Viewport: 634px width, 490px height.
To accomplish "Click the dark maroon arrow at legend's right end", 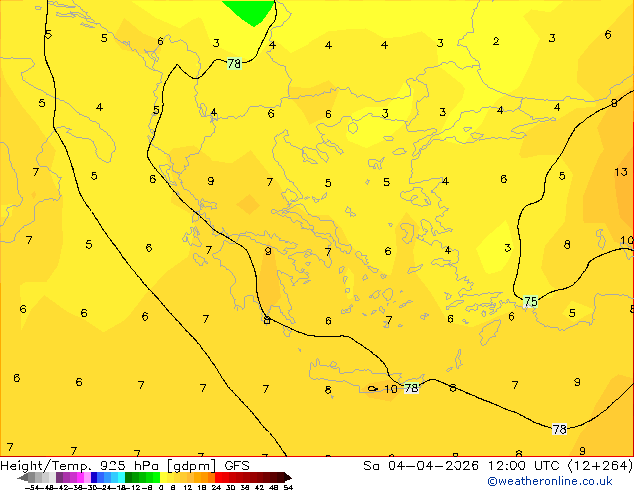I will pos(287,477).
